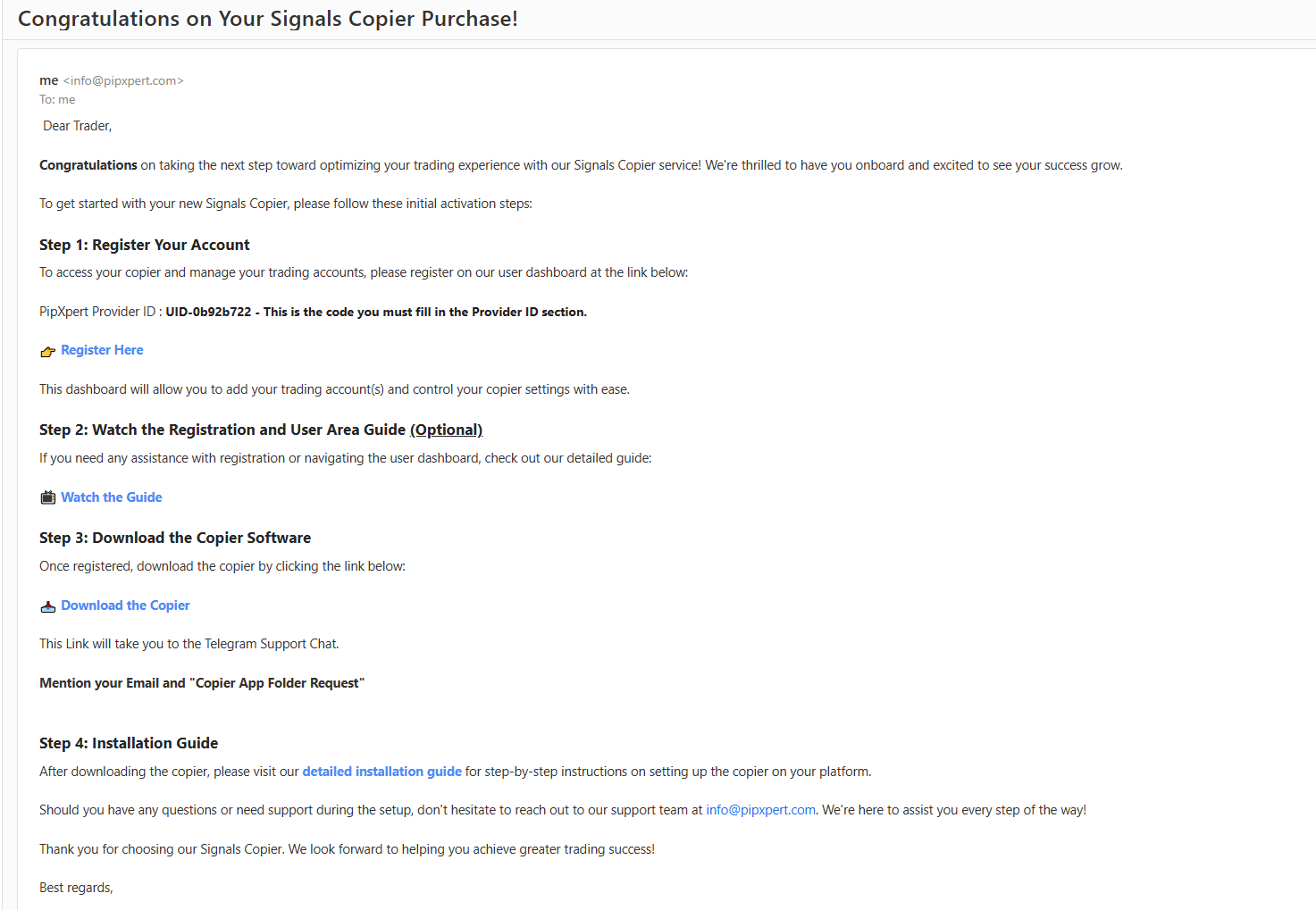Viewport: 1316px width, 910px height.
Task: Click the bold word Congratulations in first paragraph
Action: click(88, 165)
